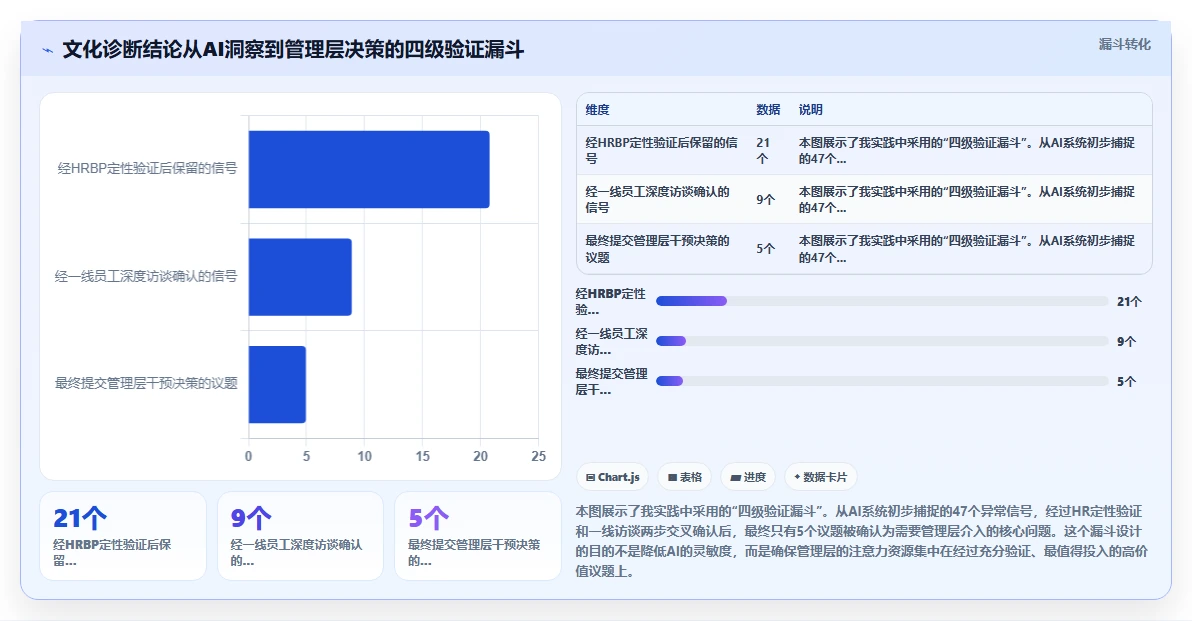Select the Chart.js chip

[613, 477]
